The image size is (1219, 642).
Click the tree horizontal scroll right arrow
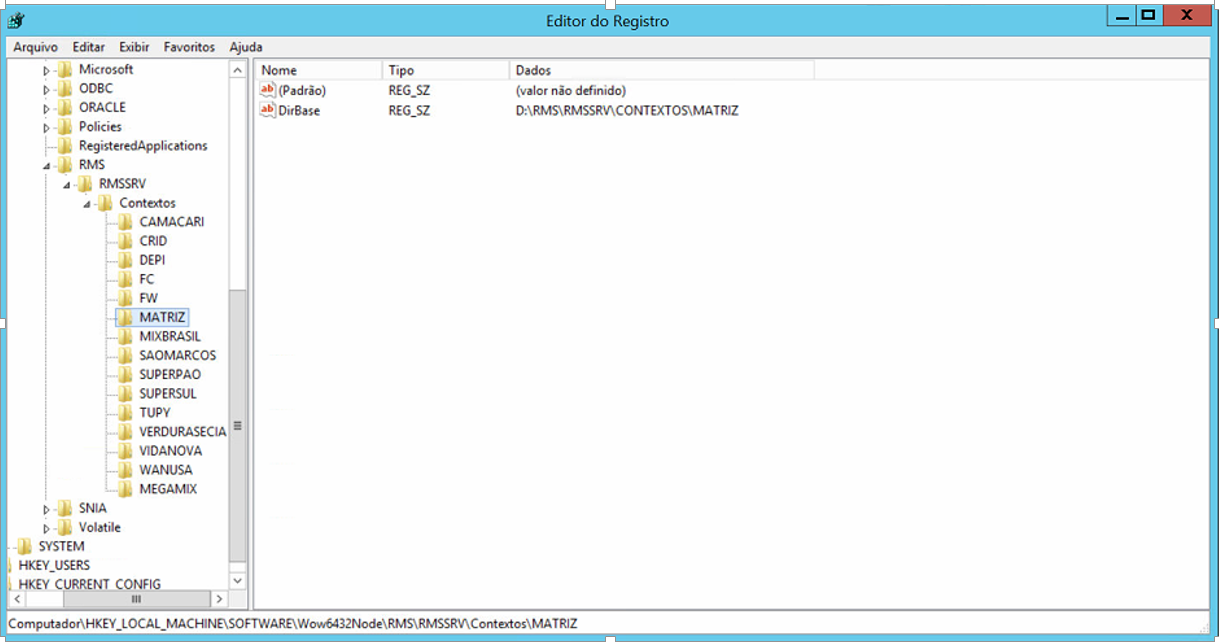pyautogui.click(x=218, y=598)
